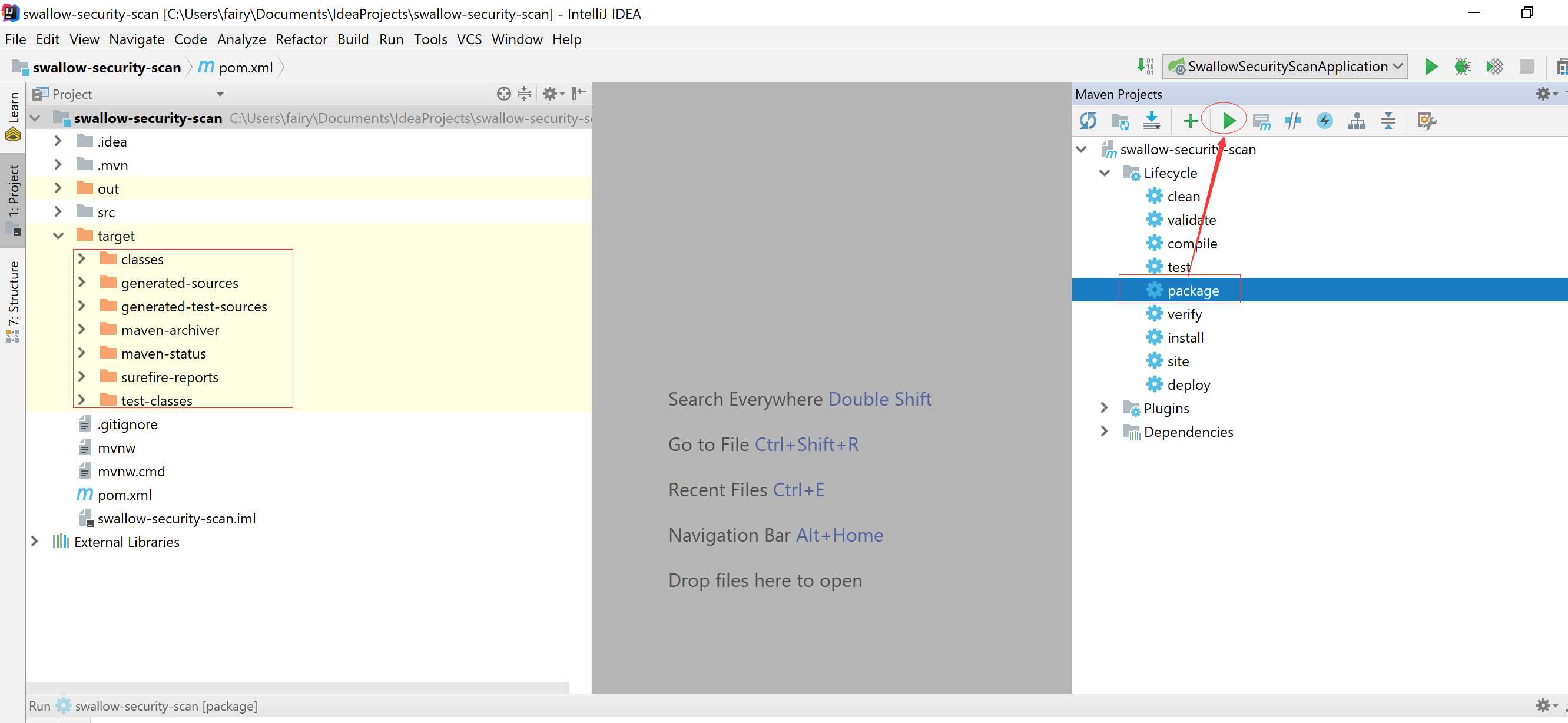Open Maven settings wrench icon
Viewport: 1568px width, 723px height.
(1427, 121)
